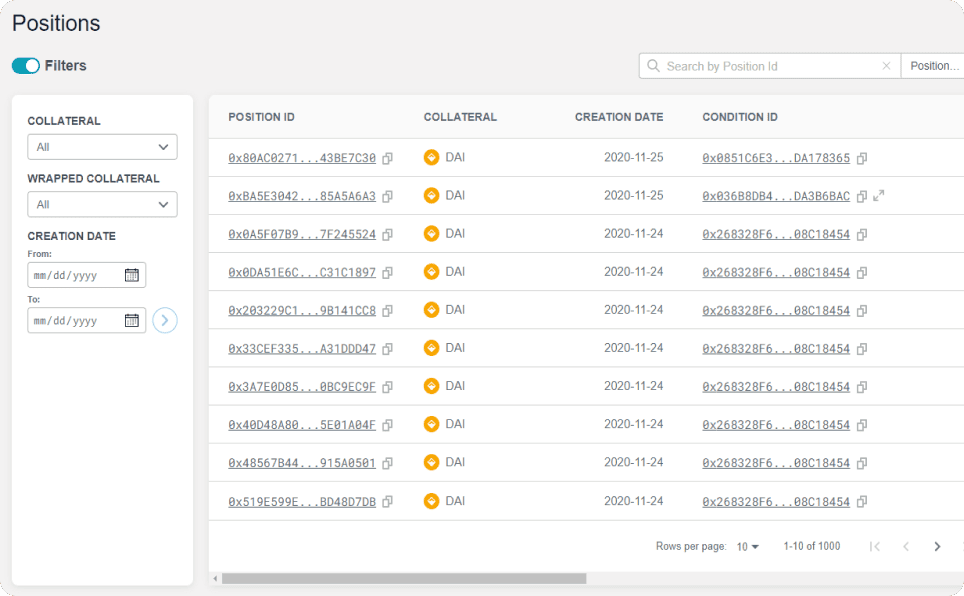Sort by Creation Date column header
This screenshot has width=964, height=596.
(x=618, y=117)
